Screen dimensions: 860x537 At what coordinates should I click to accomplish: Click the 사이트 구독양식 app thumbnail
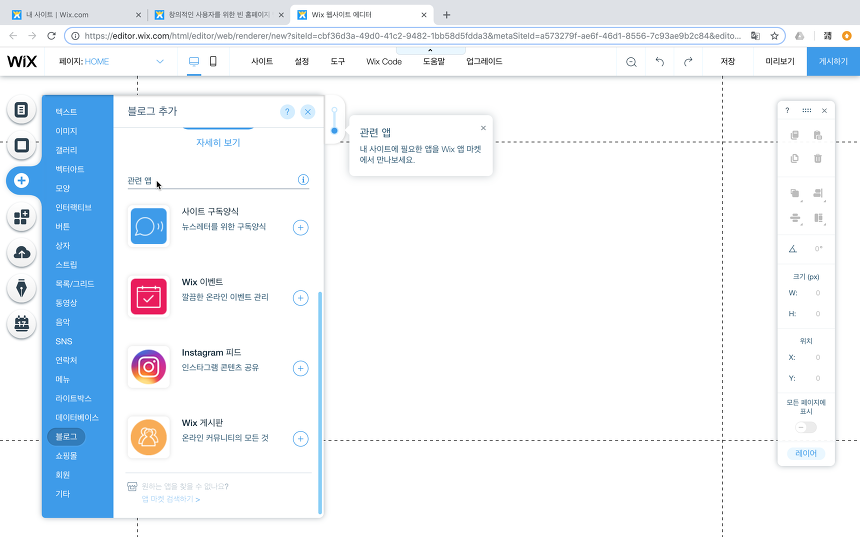pyautogui.click(x=149, y=226)
